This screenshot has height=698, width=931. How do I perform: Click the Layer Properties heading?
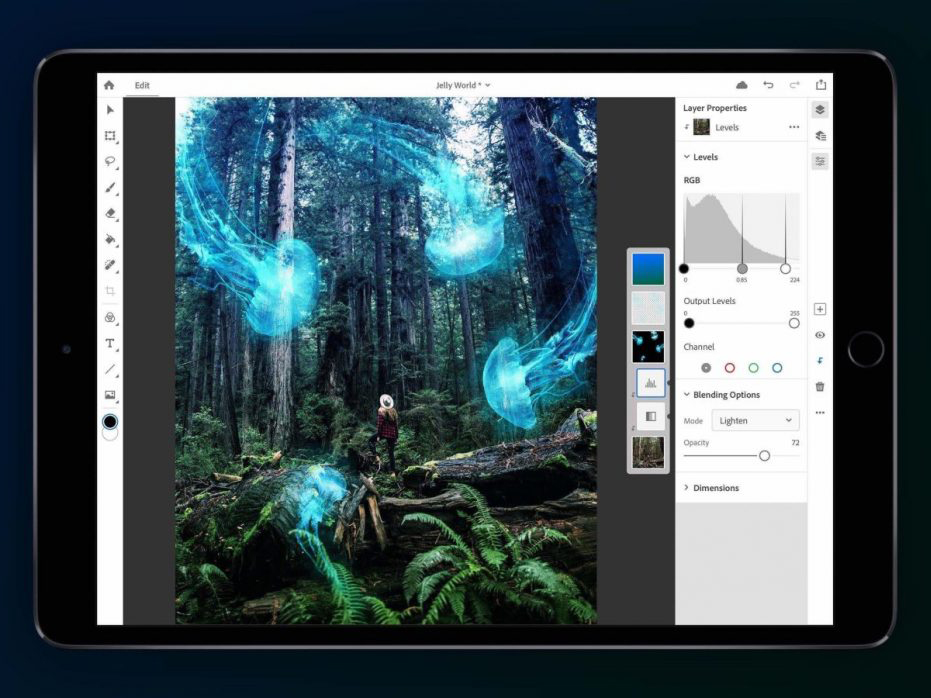[x=715, y=108]
